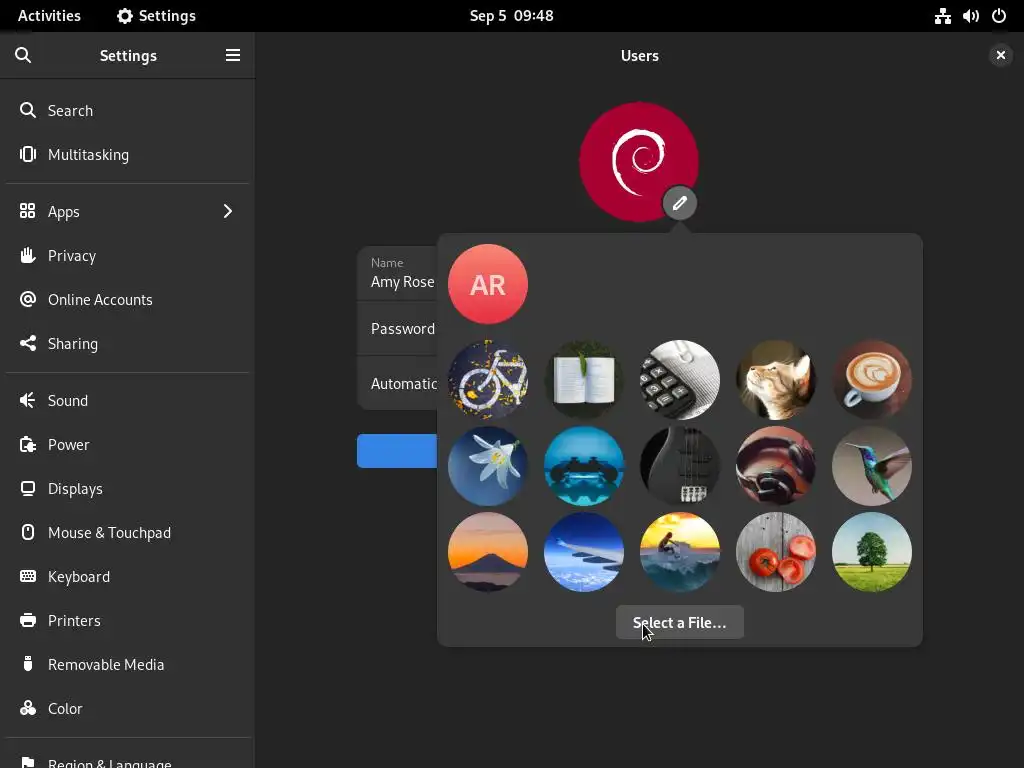The image size is (1024, 768).
Task: Select the mountain sunset avatar image
Action: pyautogui.click(x=488, y=552)
